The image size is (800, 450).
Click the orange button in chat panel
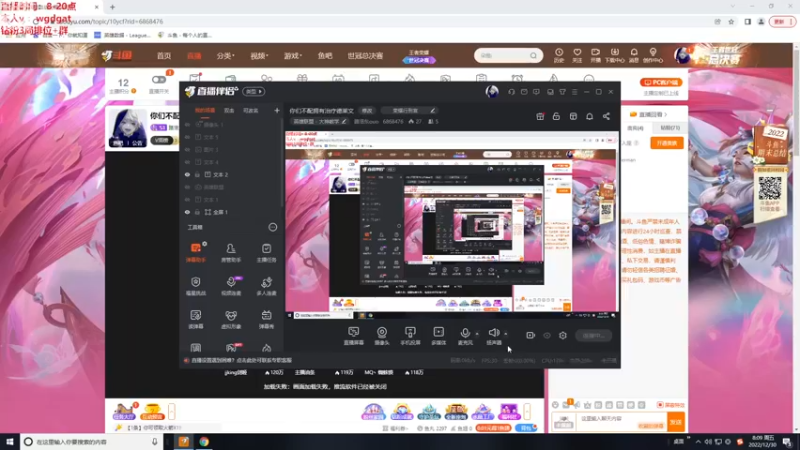[667, 143]
